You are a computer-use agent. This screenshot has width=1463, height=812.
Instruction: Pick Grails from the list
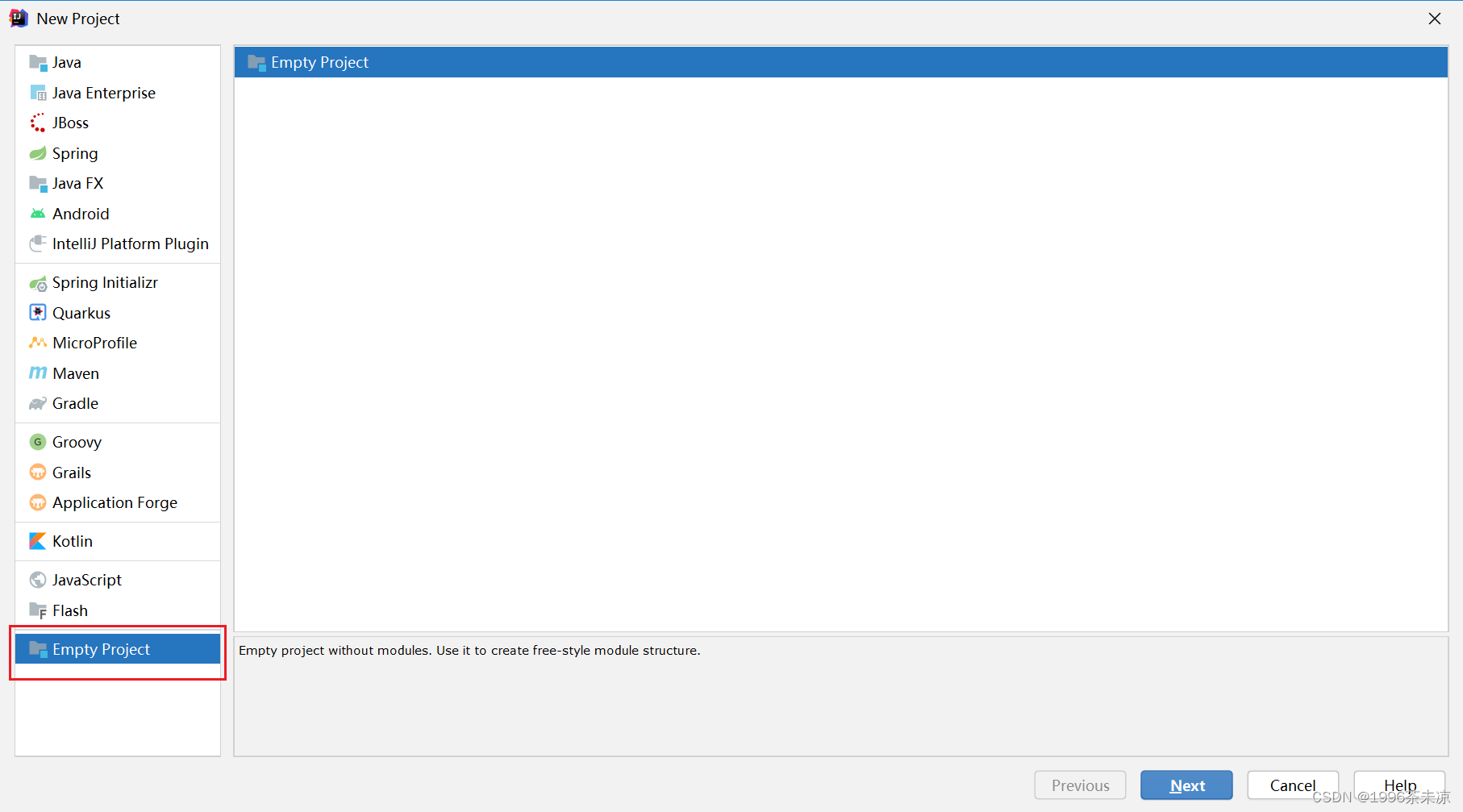[x=118, y=473]
